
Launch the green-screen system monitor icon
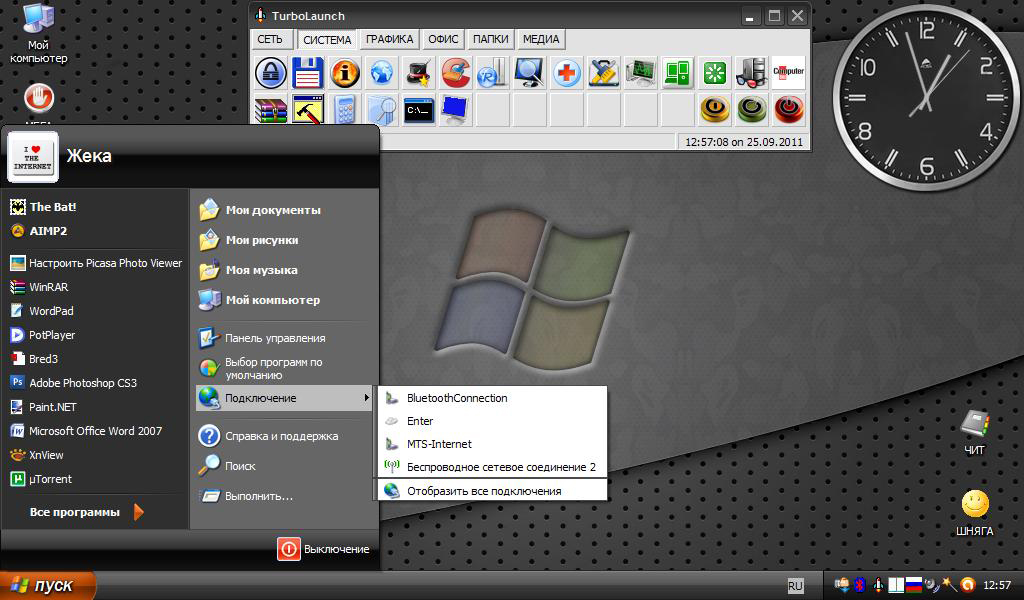pos(641,72)
